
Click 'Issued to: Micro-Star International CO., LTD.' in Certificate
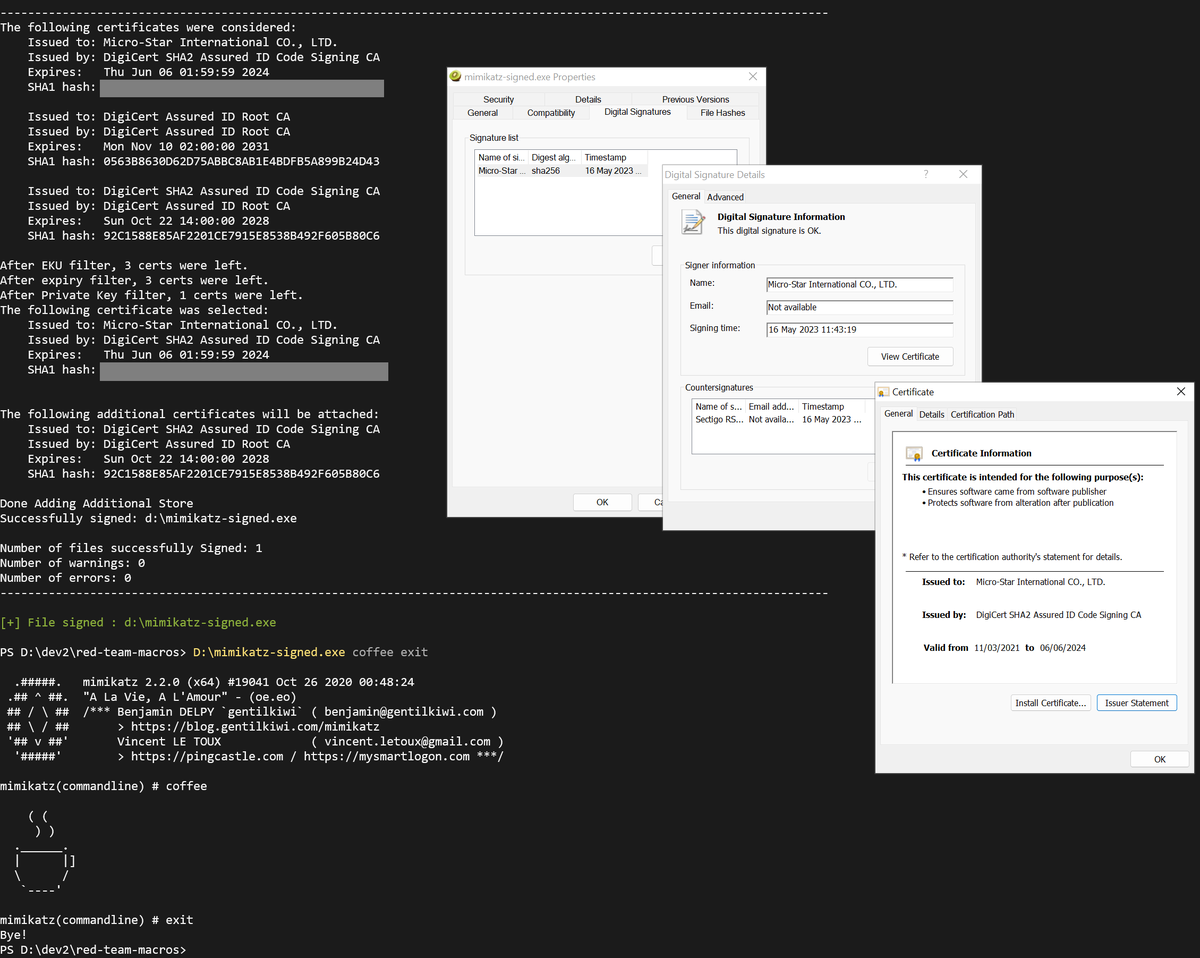pos(1013,582)
